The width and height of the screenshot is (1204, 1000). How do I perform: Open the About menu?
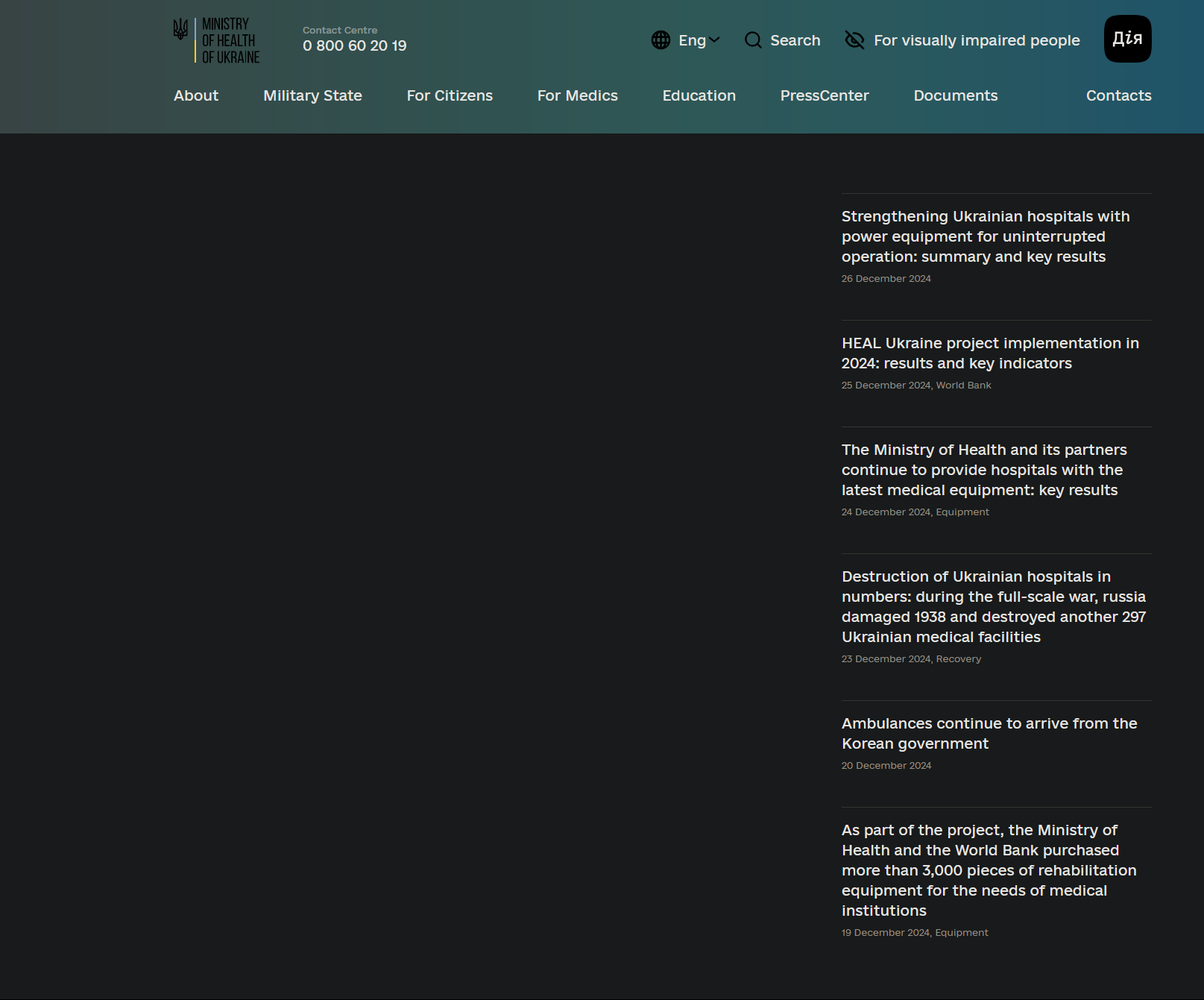196,95
